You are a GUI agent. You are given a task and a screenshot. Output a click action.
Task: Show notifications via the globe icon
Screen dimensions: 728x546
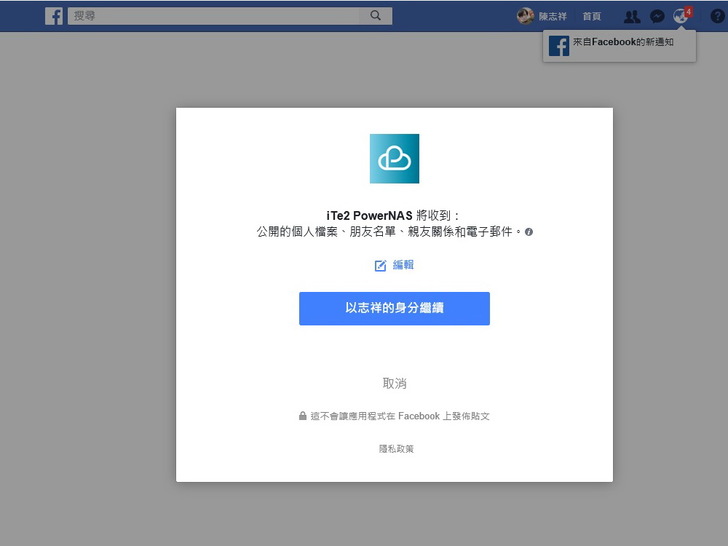pos(681,17)
